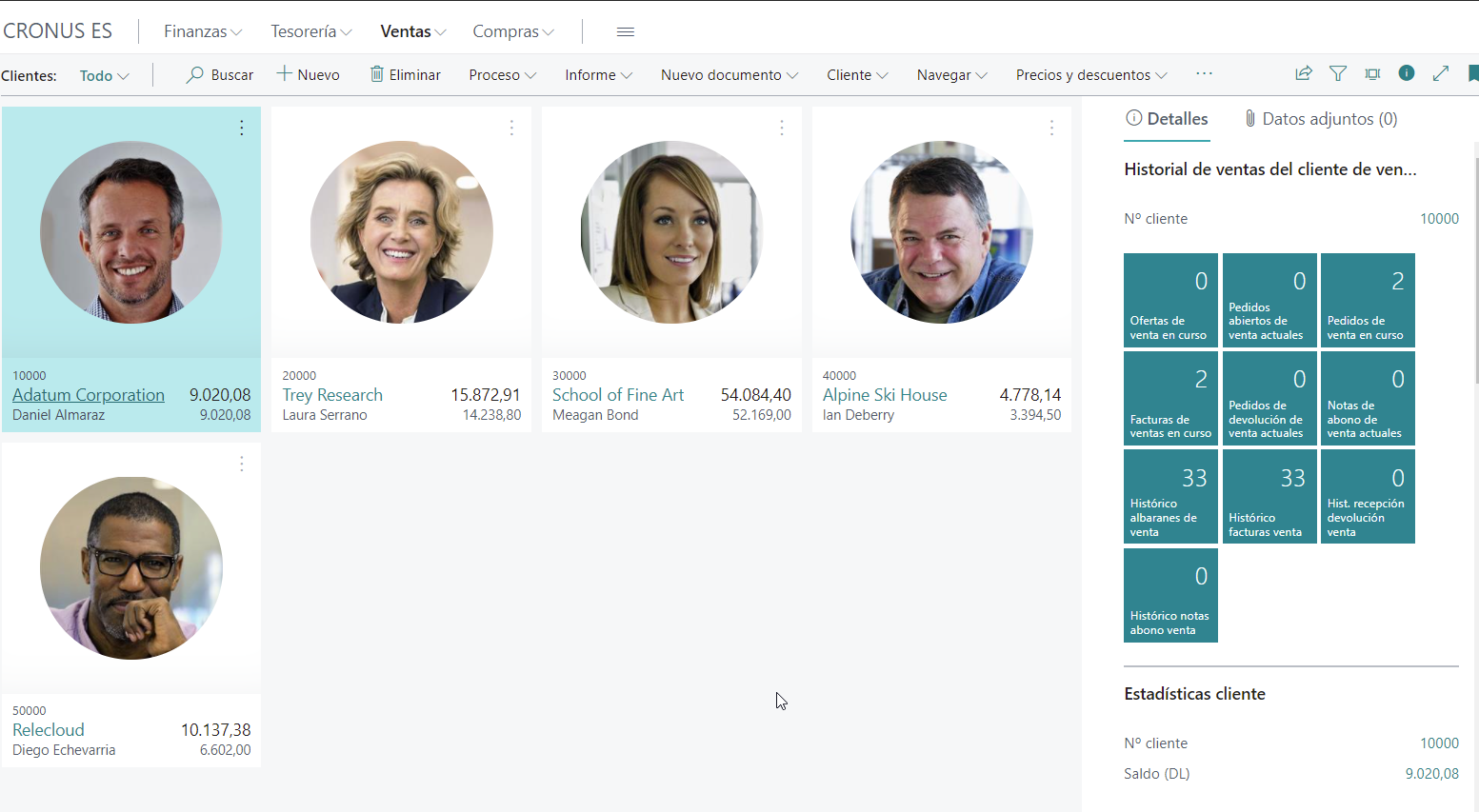Open the School of Fine Art link
The image size is (1479, 812).
coord(618,395)
